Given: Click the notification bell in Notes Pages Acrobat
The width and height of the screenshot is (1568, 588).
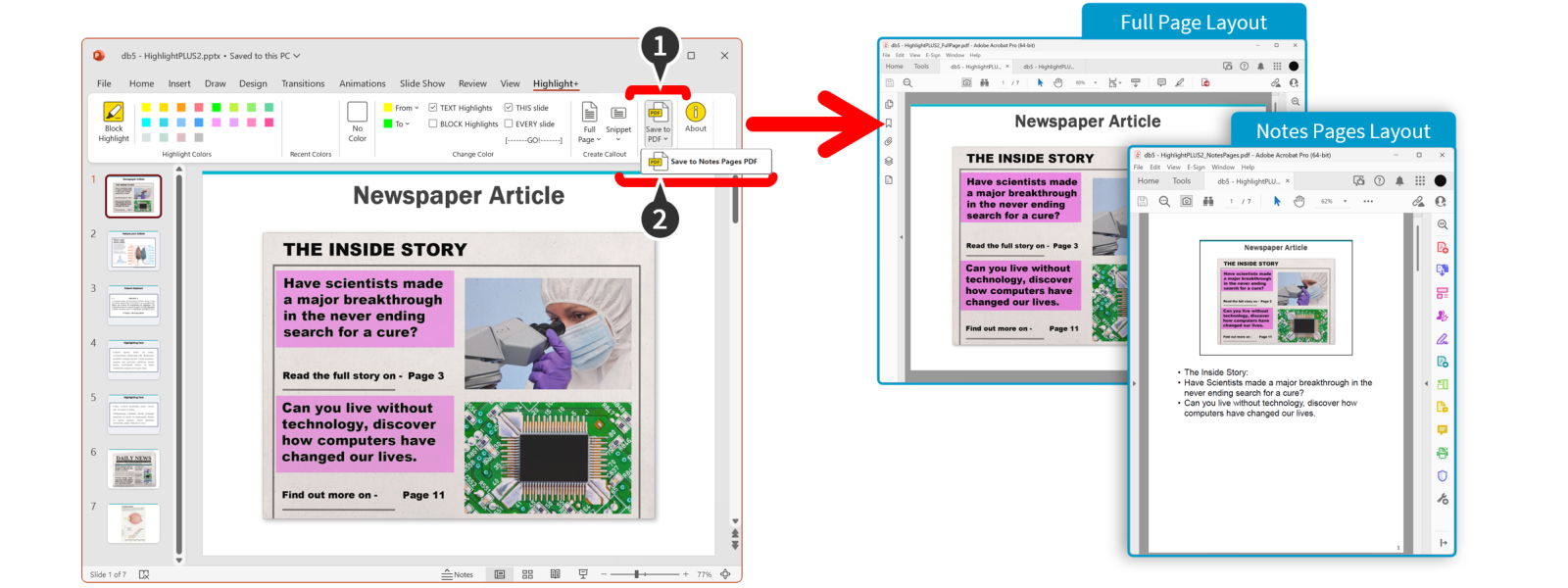Looking at the screenshot, I should 1399,180.
